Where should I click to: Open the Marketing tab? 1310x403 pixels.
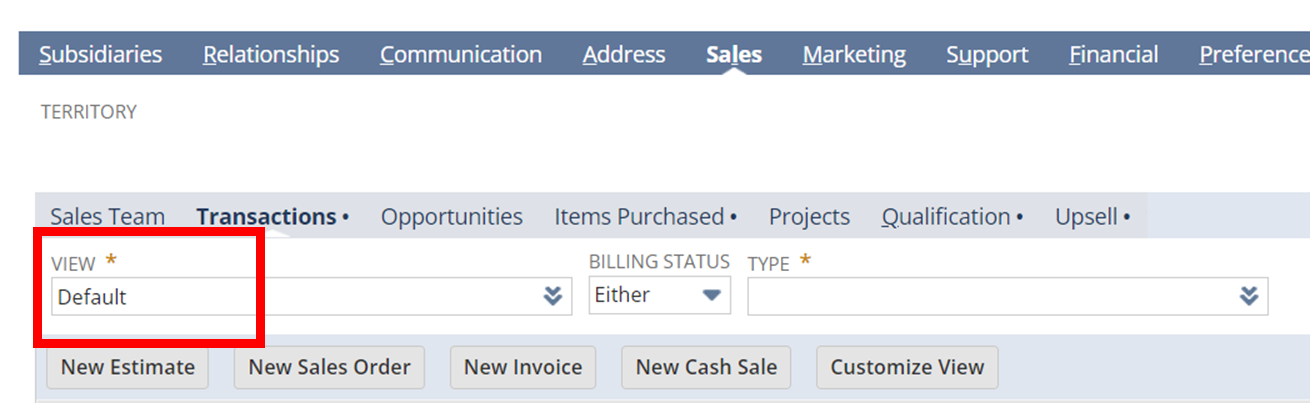[854, 54]
